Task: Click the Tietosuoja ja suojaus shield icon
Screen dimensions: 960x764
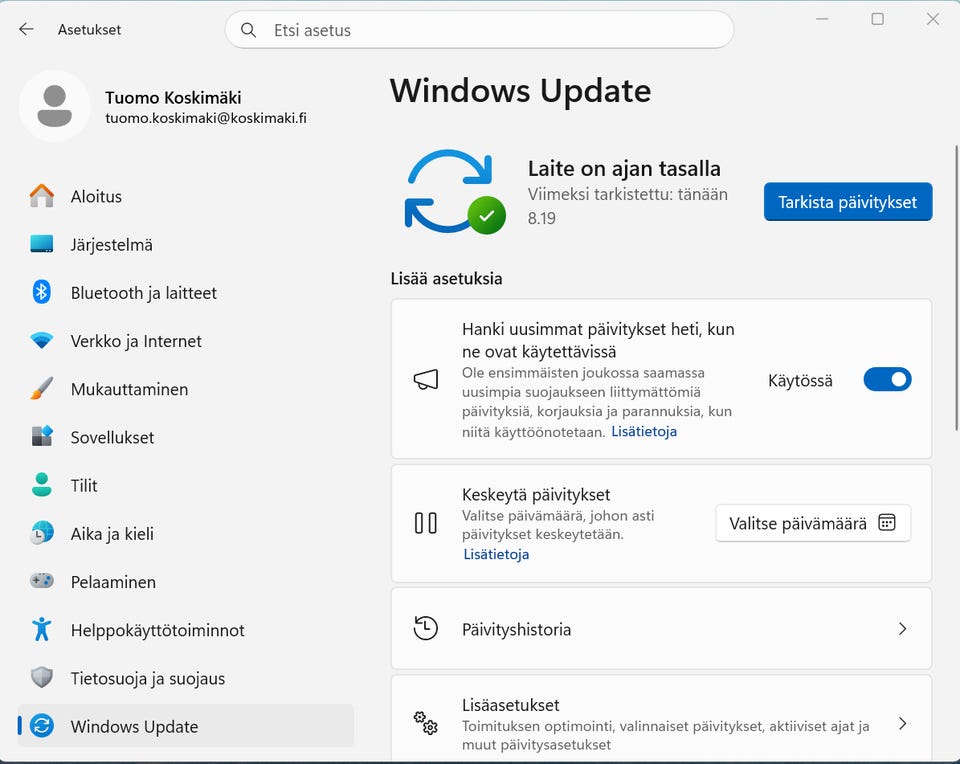Action: (42, 678)
